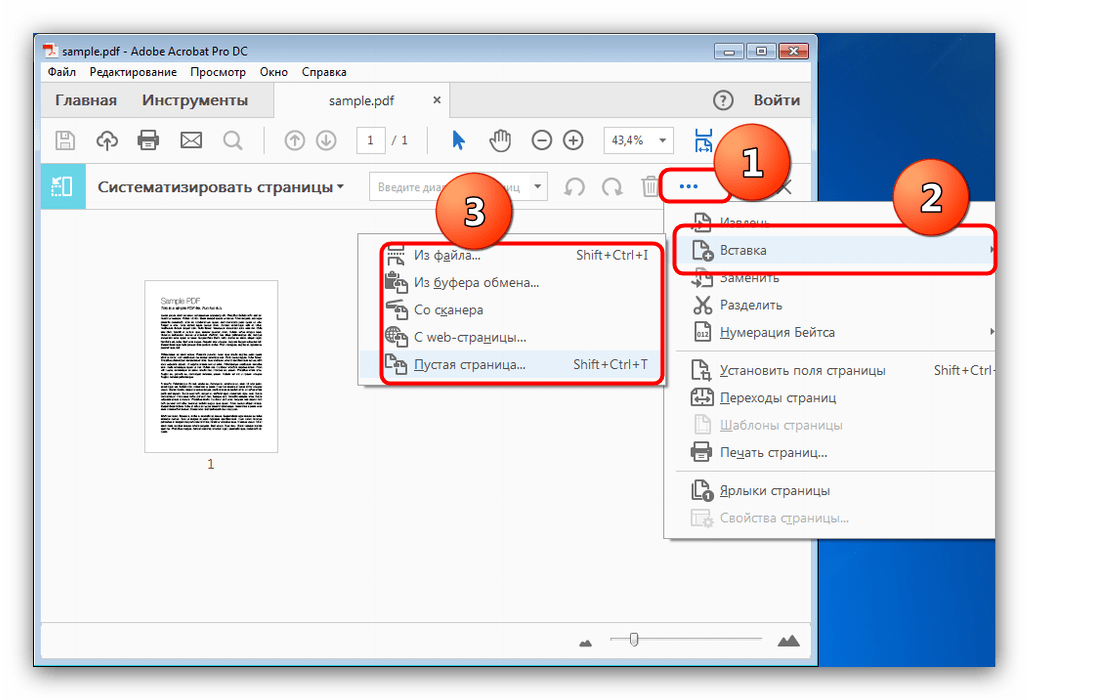This screenshot has height=700, width=1093.
Task: Click the upload to cloud icon
Action: point(107,140)
